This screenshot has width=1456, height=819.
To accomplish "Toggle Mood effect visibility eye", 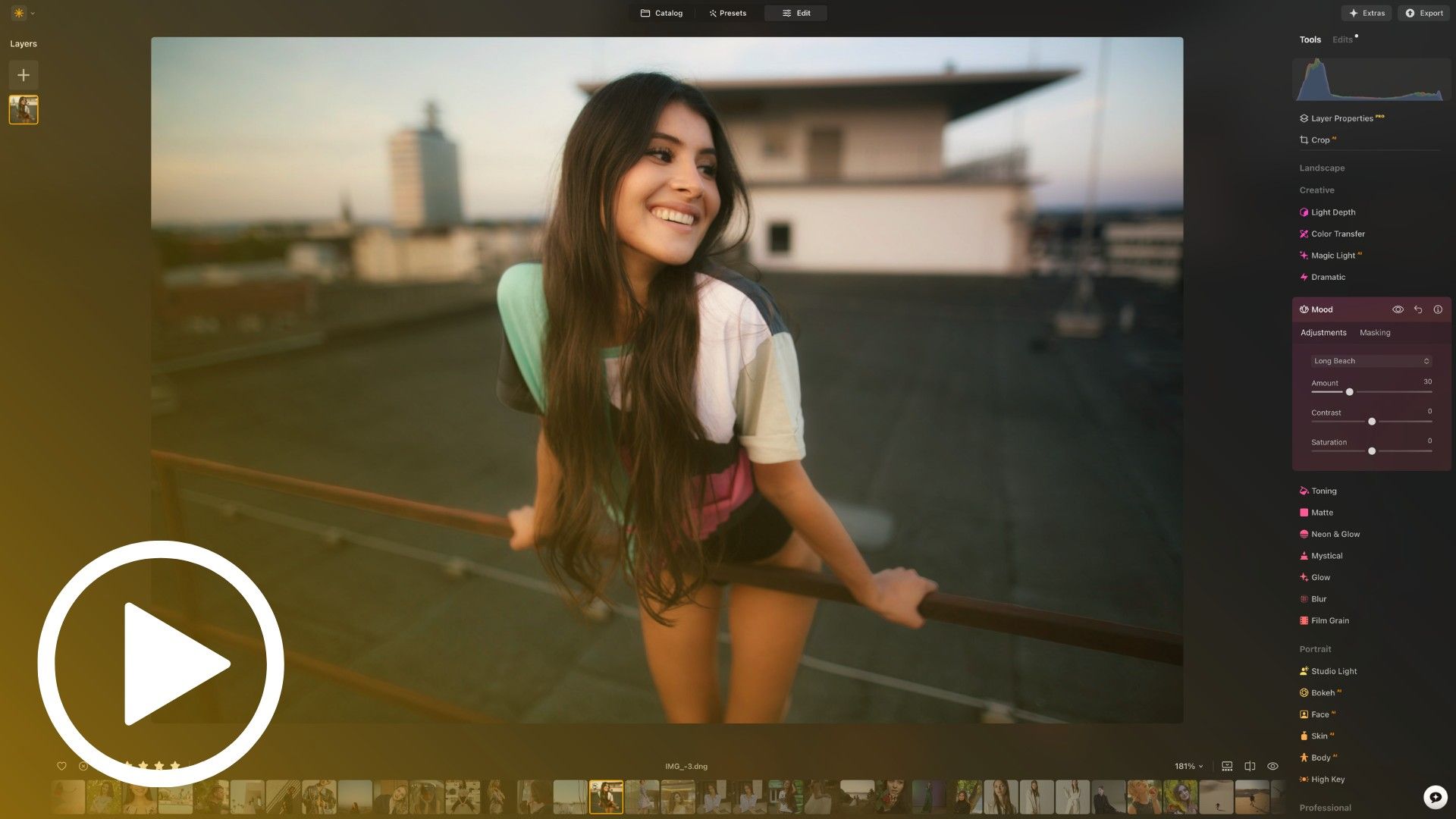I will click(1398, 309).
